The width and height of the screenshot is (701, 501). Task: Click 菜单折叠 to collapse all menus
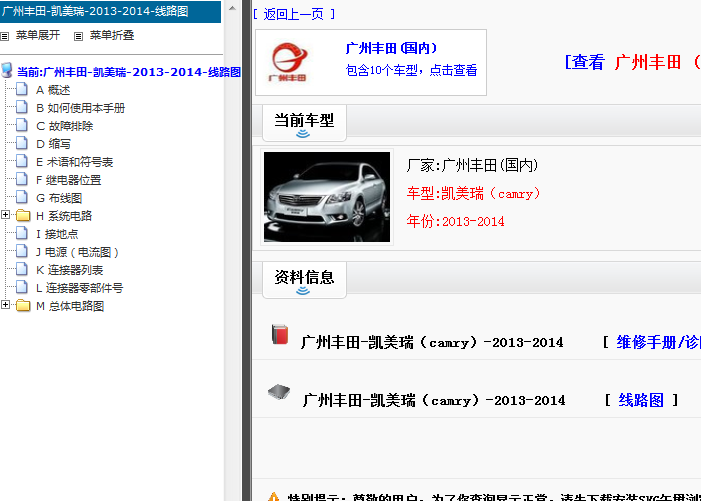tap(112, 35)
